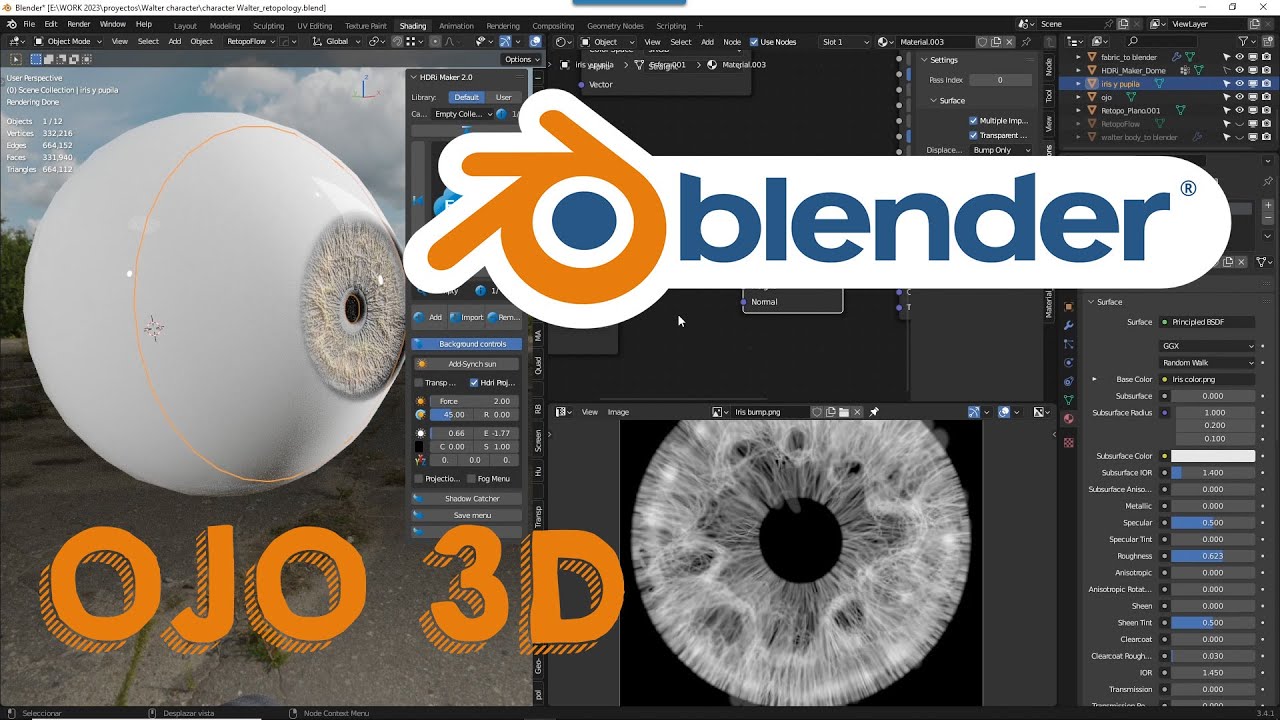Open the Random Walk subsurface method dropdown

(1207, 362)
